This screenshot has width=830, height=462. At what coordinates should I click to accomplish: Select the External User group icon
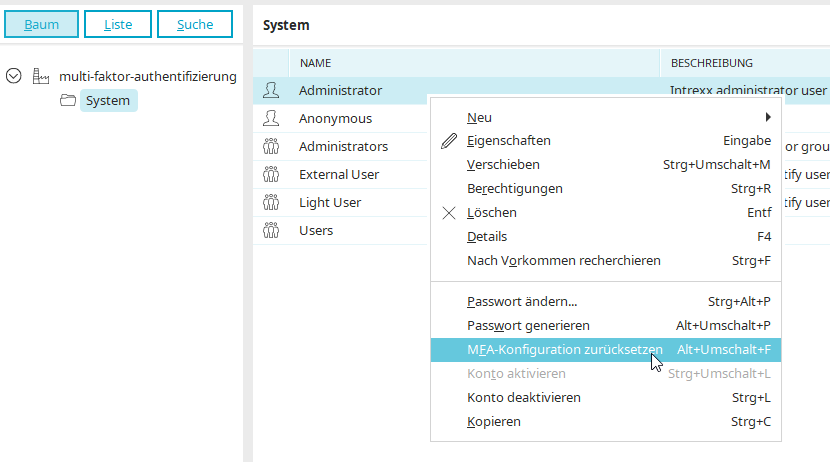click(271, 174)
